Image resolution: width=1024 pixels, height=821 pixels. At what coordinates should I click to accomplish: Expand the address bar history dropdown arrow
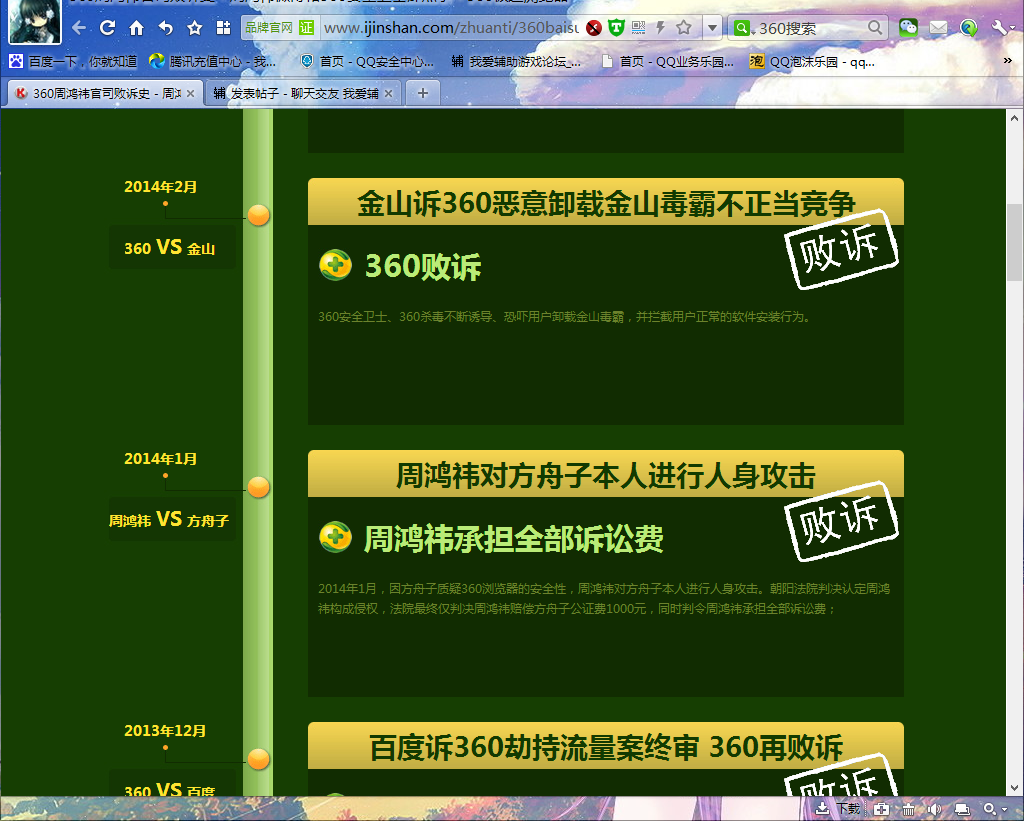coord(712,28)
